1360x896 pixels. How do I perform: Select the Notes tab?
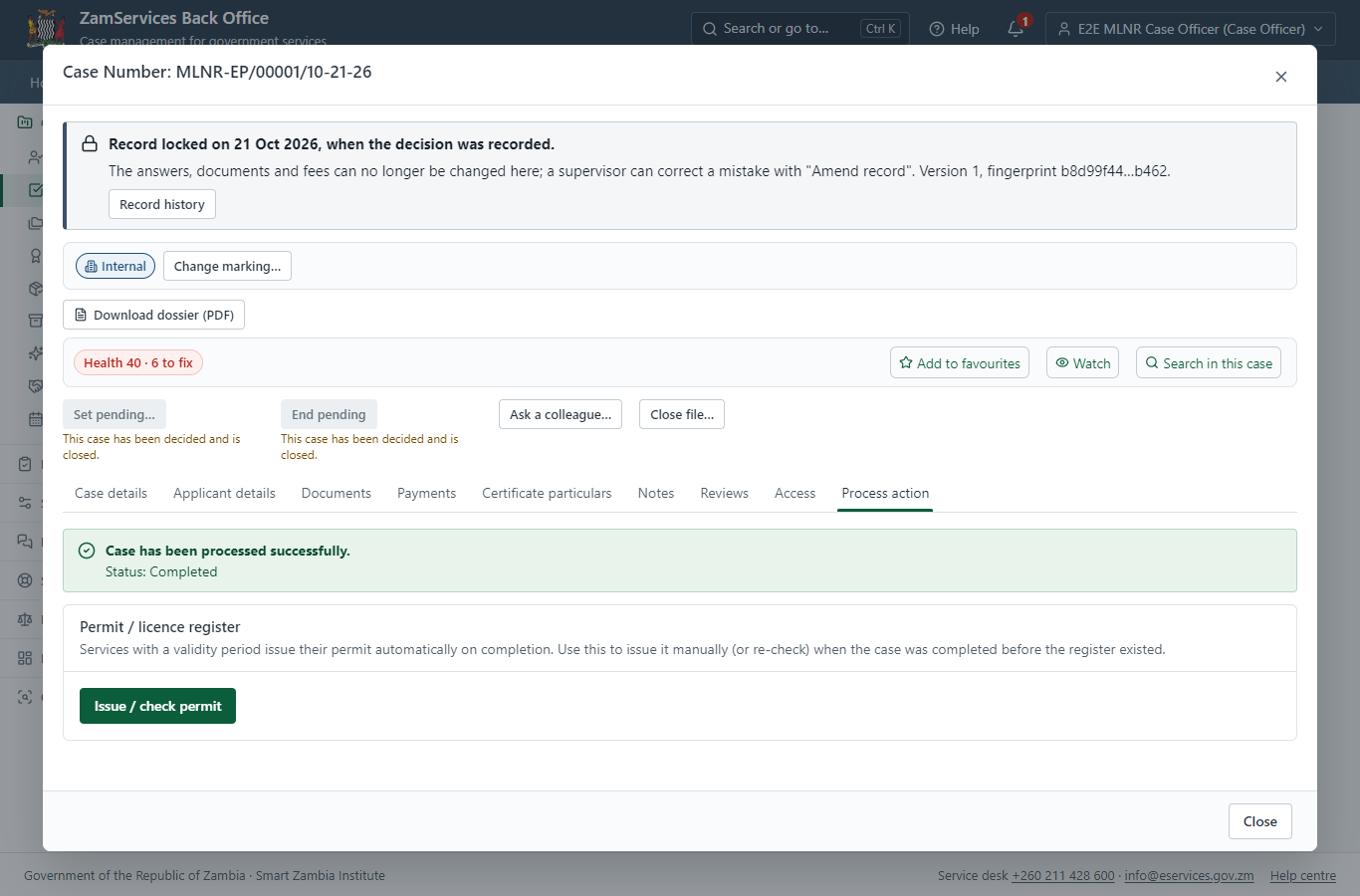click(656, 493)
